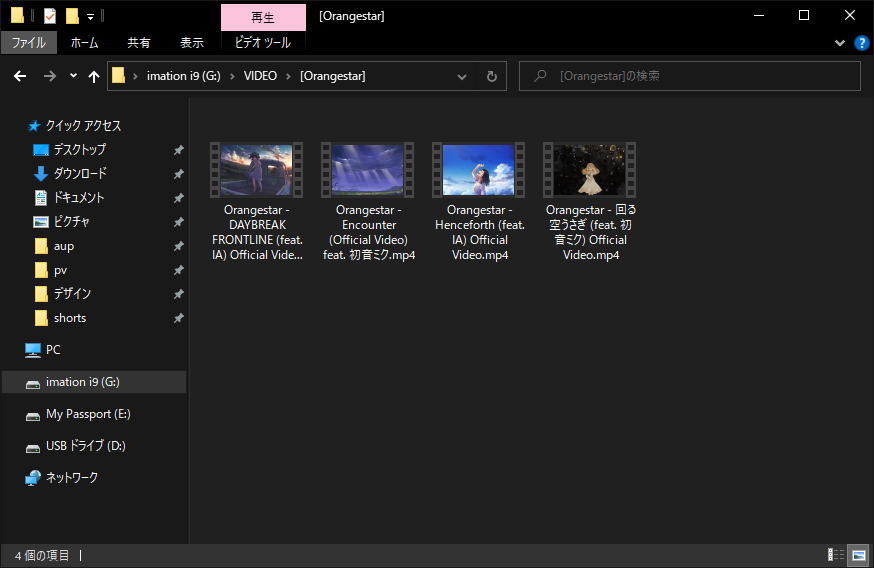Click the pin icon next to デスクトップ
This screenshot has width=874, height=568.
click(x=178, y=150)
